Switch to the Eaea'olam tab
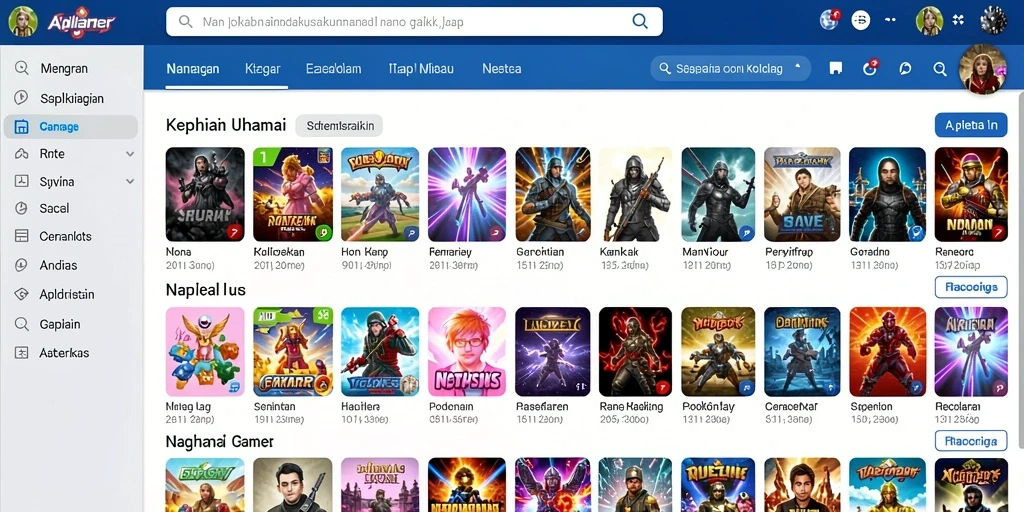The height and width of the screenshot is (512, 1024). click(x=333, y=69)
